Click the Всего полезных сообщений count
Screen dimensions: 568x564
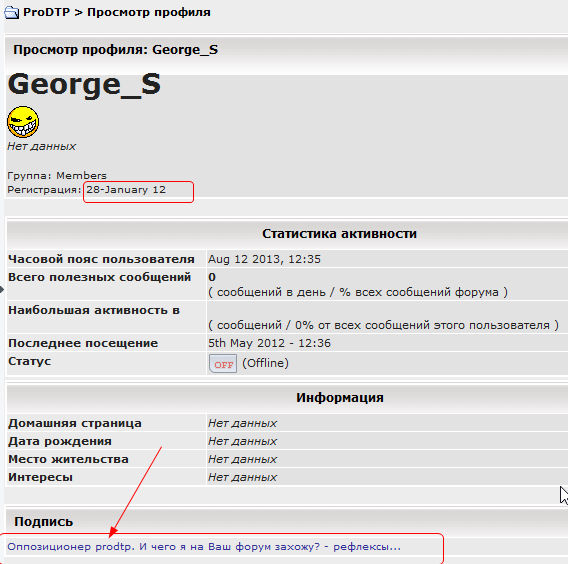(212, 277)
